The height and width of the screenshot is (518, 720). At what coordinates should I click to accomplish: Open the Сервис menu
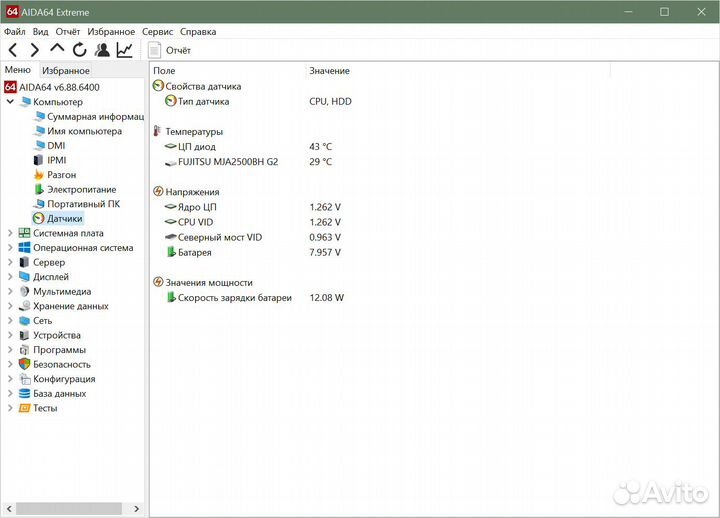pos(157,32)
